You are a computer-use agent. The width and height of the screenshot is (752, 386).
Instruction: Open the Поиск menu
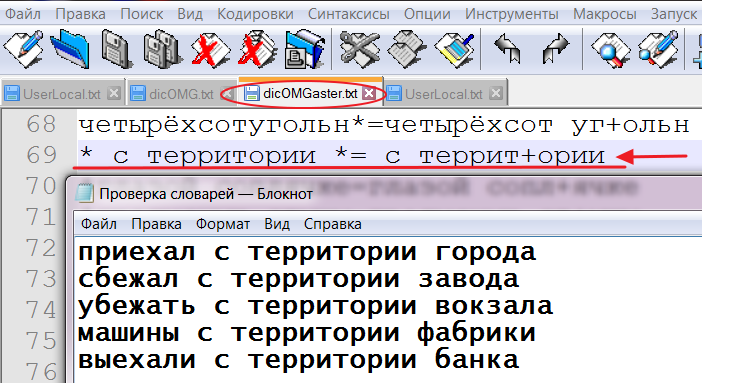[142, 14]
